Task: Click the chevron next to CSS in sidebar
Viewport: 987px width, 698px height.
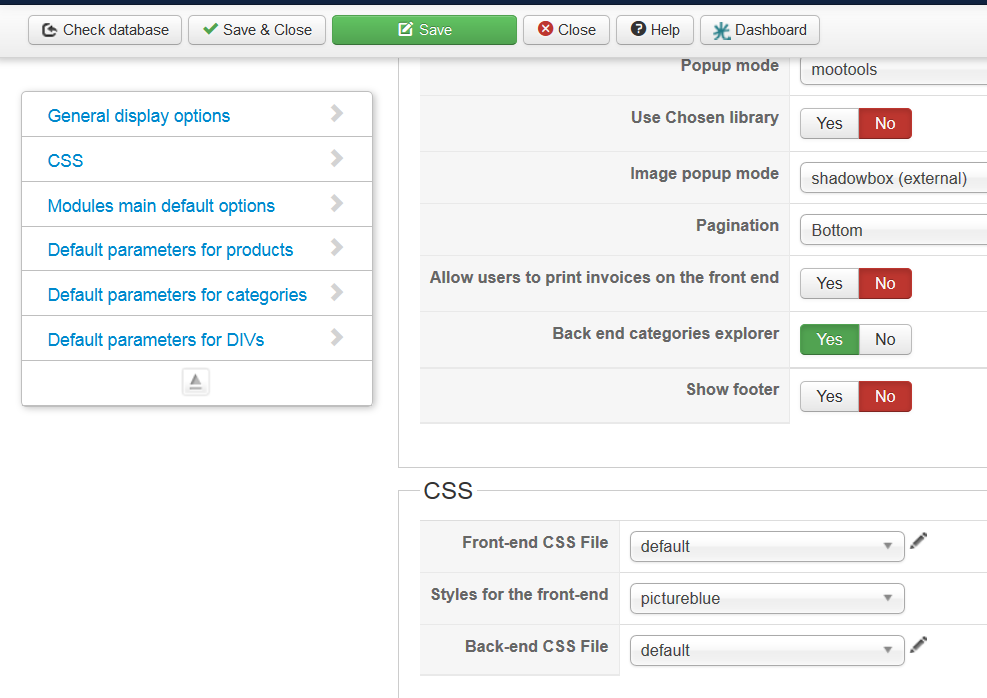Action: [x=337, y=159]
